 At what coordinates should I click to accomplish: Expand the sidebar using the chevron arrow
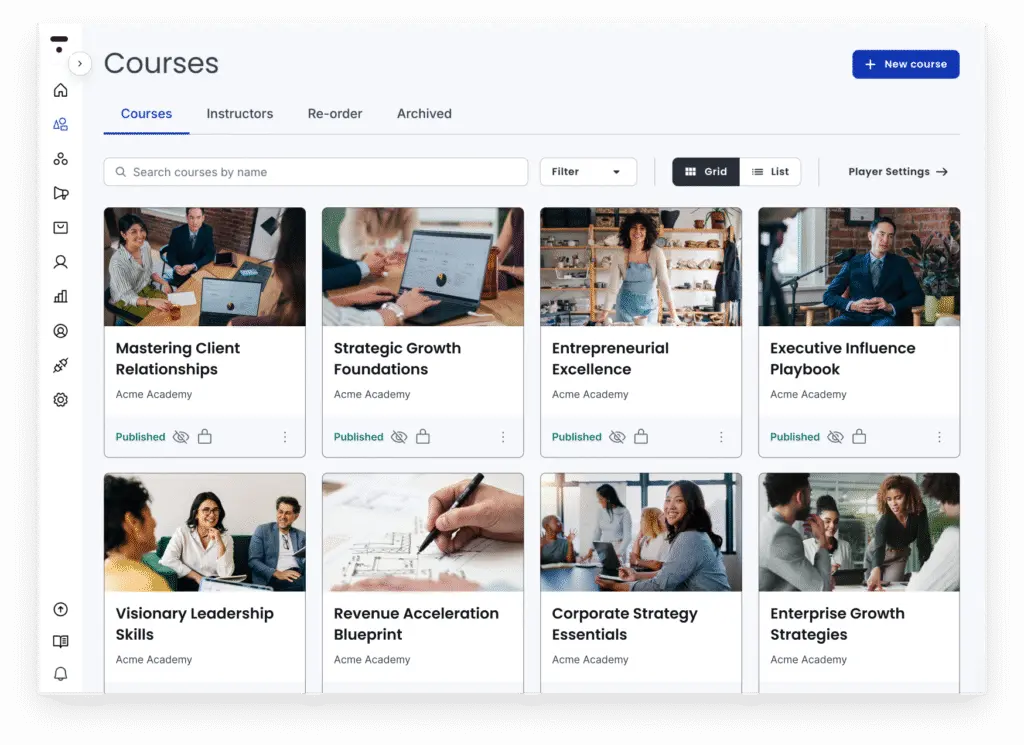79,62
